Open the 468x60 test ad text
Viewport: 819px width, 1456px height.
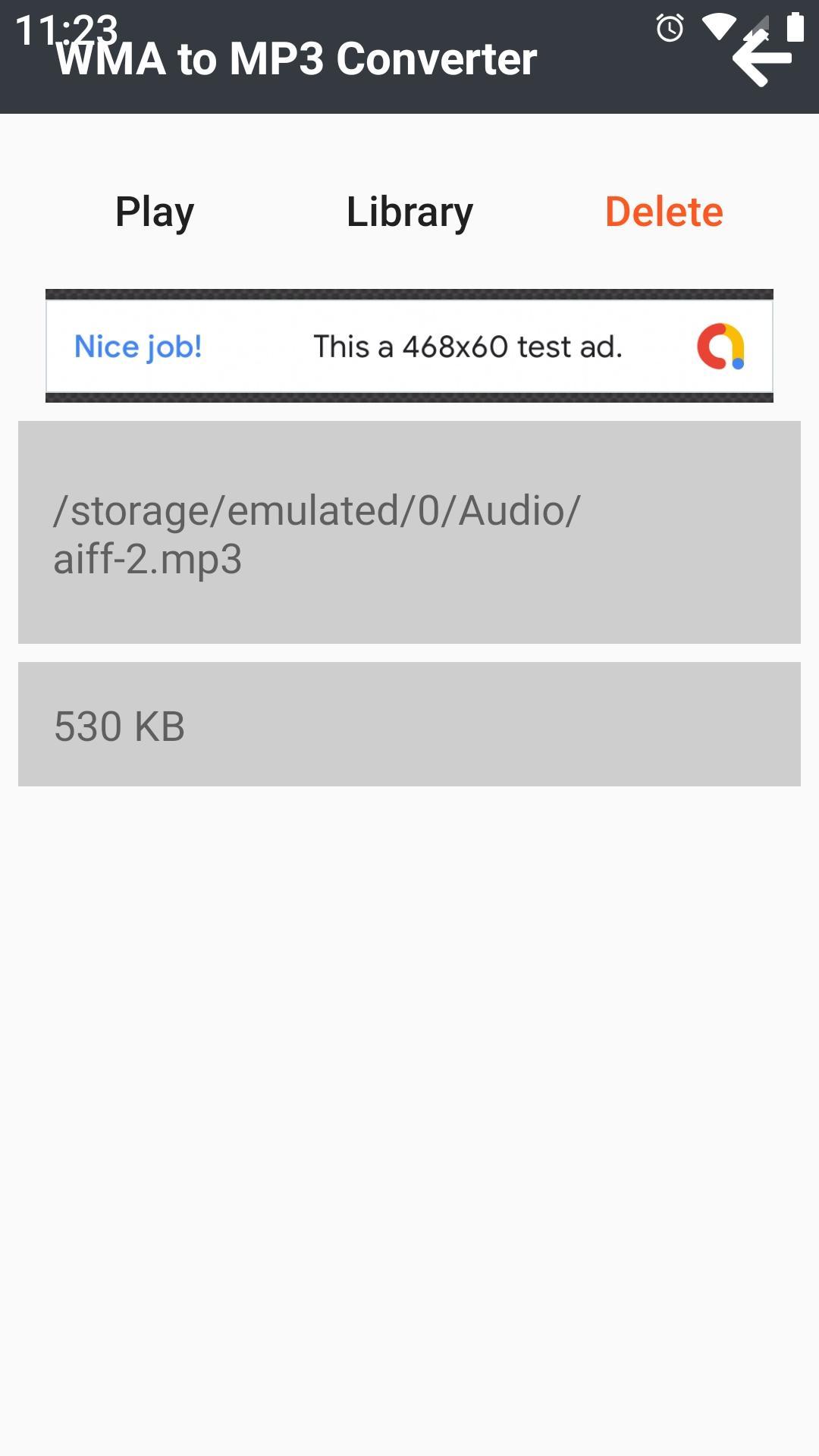(468, 347)
